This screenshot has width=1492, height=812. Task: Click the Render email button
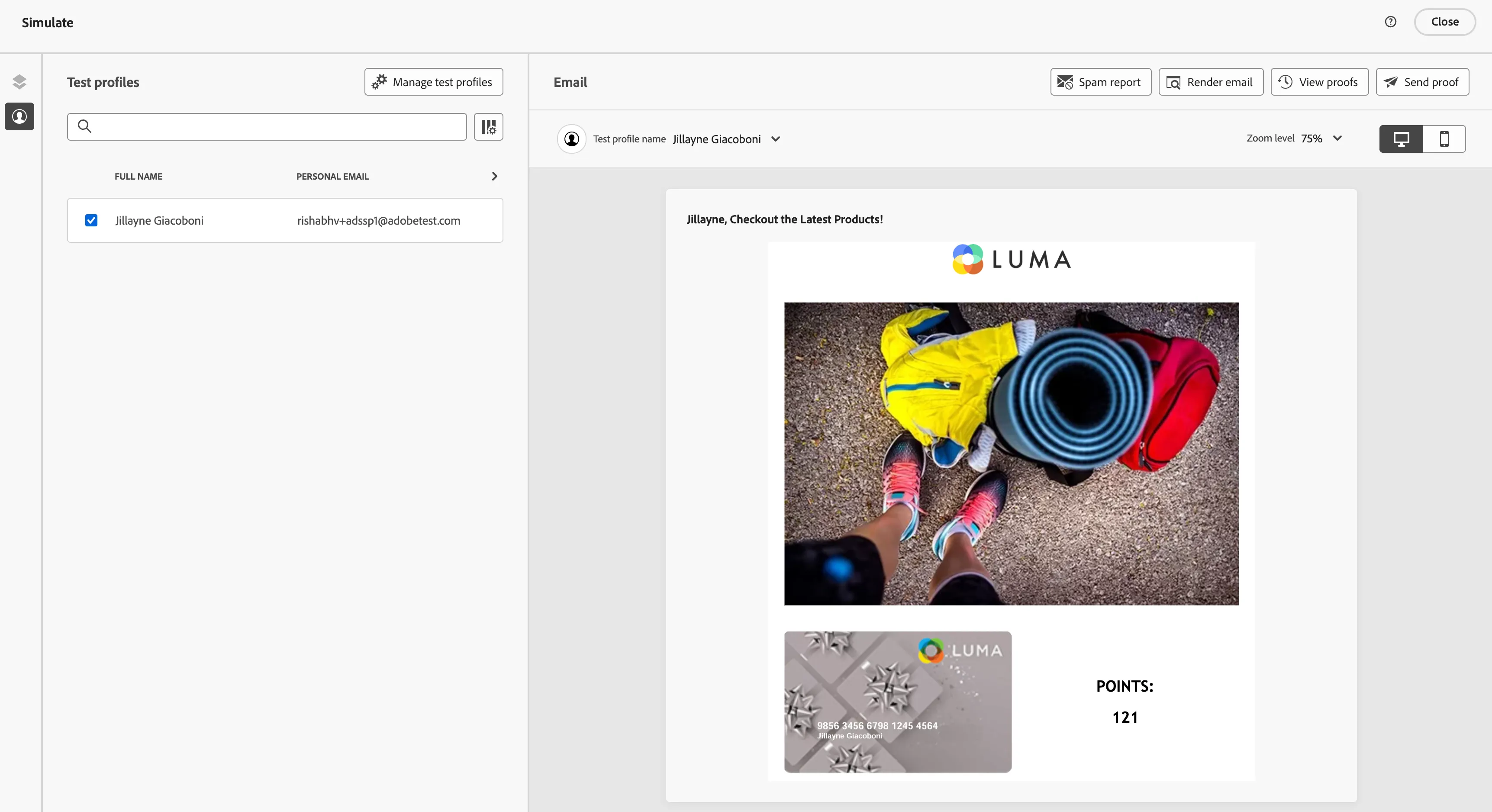point(1211,82)
